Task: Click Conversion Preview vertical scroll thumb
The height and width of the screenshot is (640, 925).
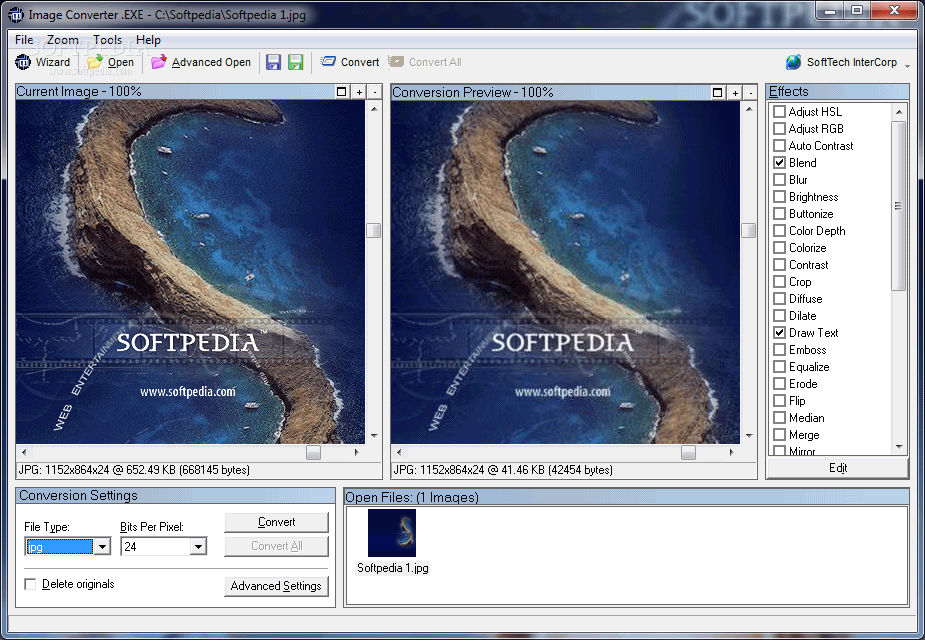Action: pyautogui.click(x=749, y=230)
